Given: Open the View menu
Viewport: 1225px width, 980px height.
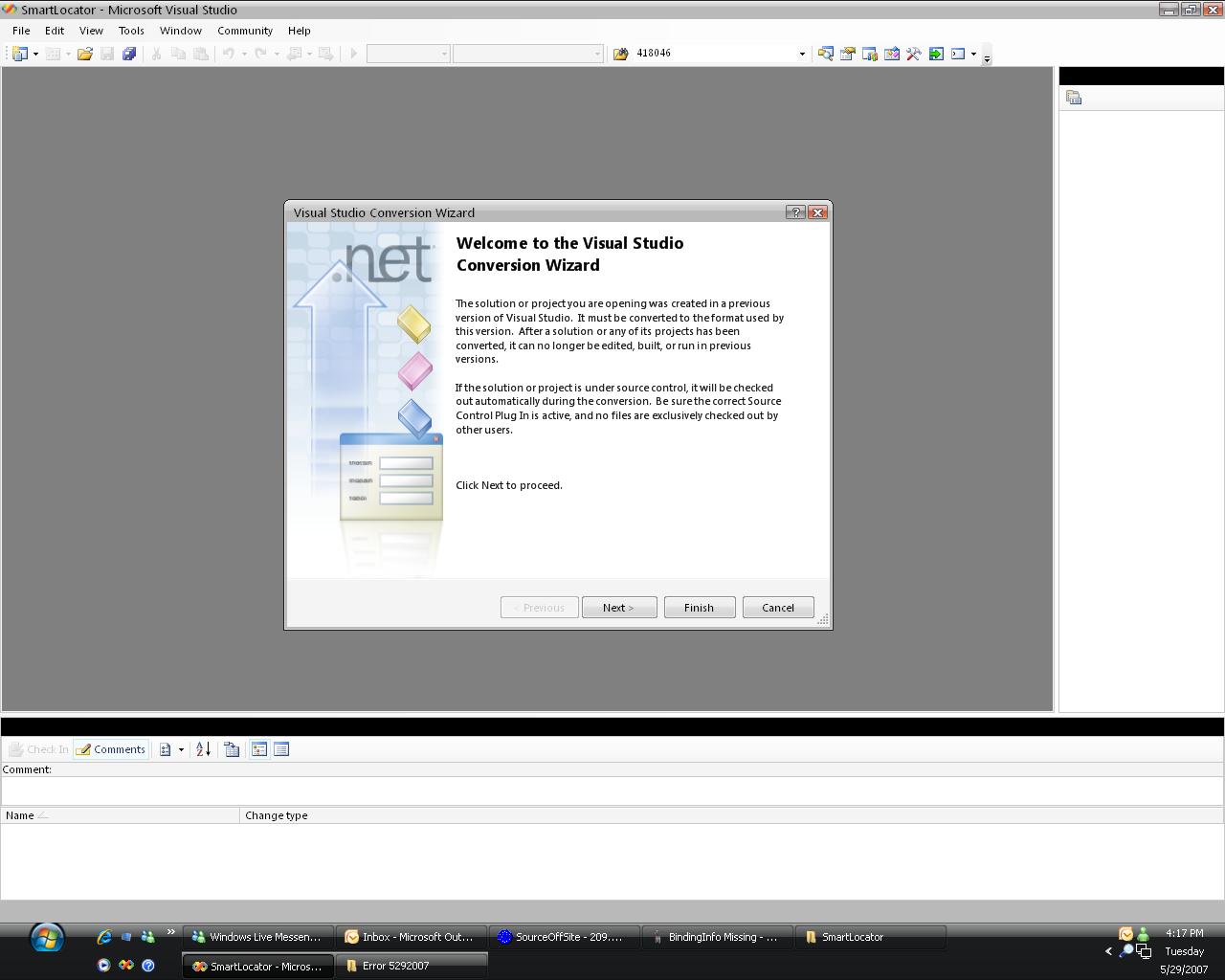Looking at the screenshot, I should pos(91,31).
